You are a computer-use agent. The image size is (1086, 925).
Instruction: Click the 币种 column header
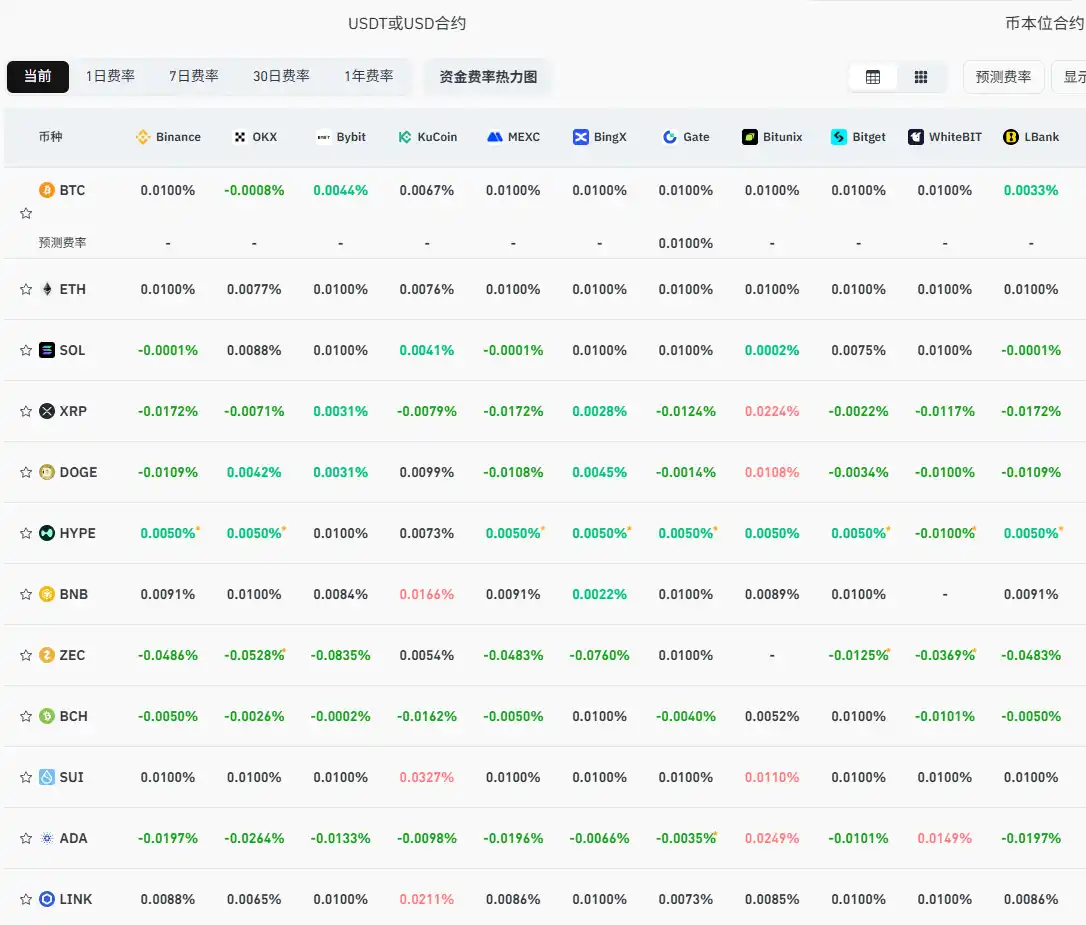(51, 137)
